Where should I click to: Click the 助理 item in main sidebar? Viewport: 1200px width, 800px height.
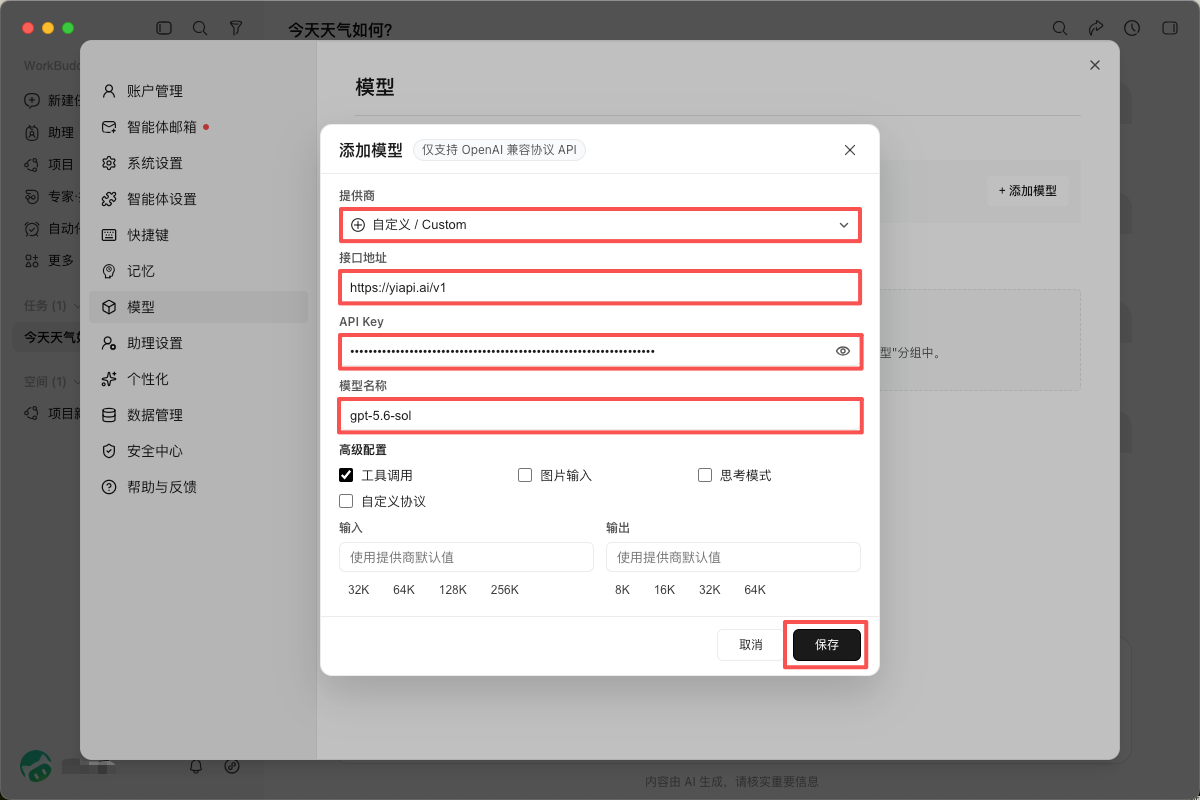coord(50,132)
